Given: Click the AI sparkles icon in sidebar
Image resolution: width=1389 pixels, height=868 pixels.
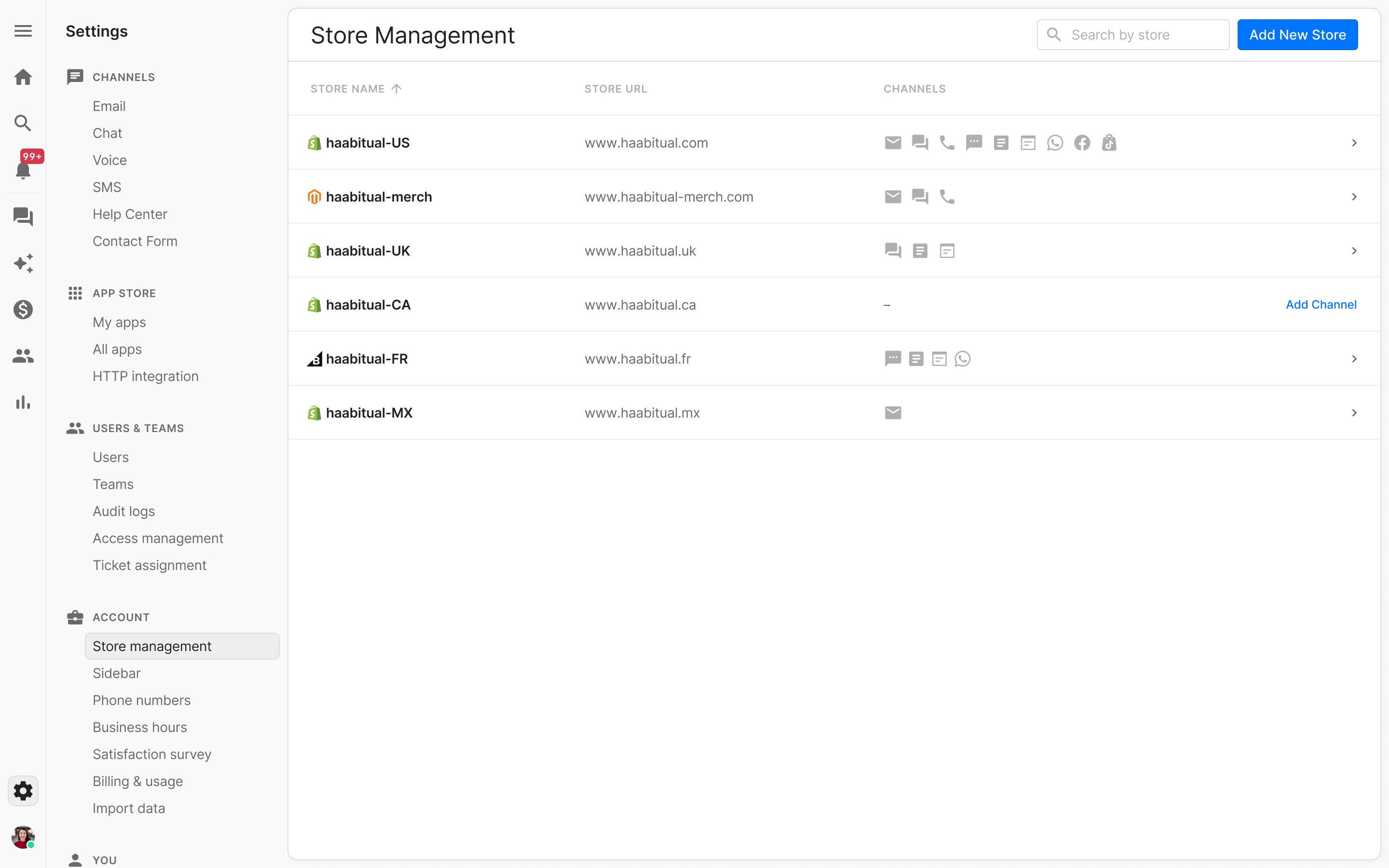Looking at the screenshot, I should (23, 263).
